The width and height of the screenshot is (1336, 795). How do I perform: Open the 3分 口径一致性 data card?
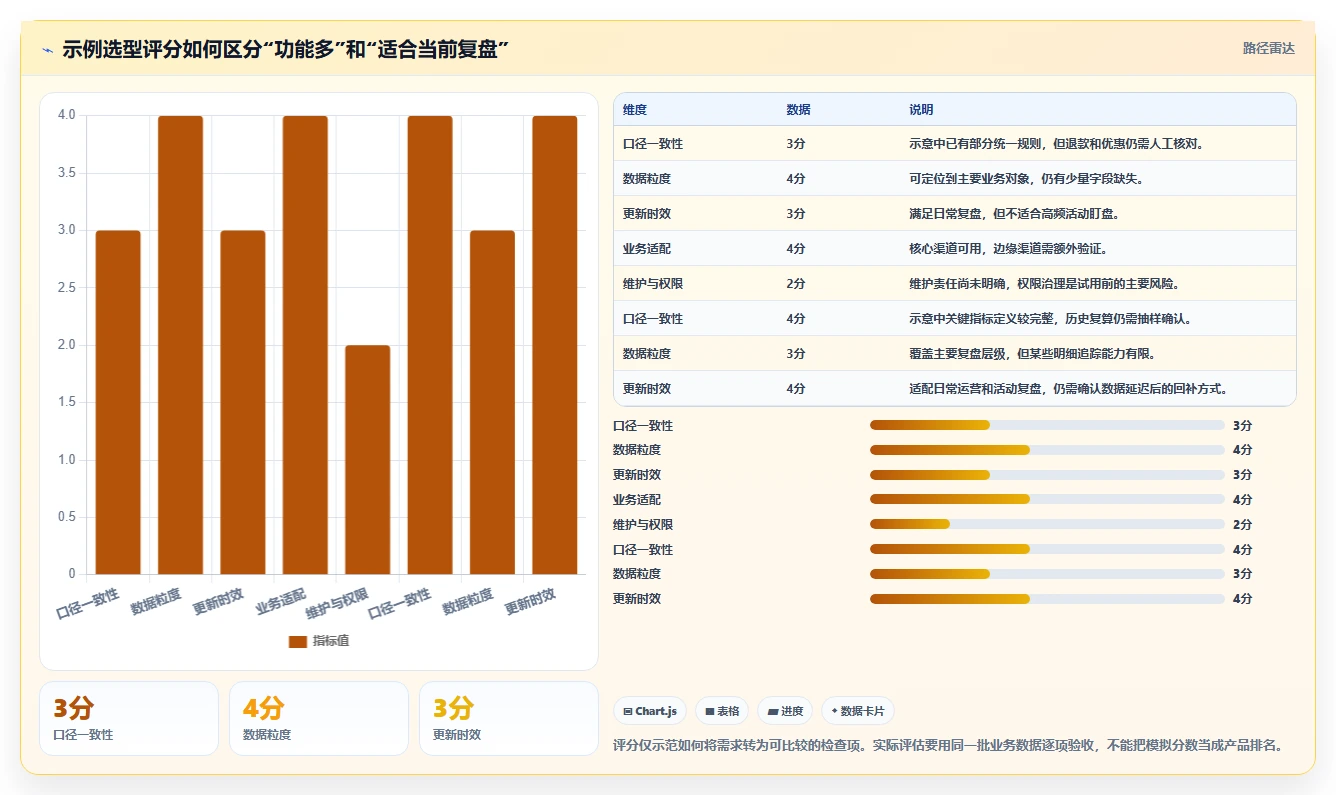[x=129, y=718]
